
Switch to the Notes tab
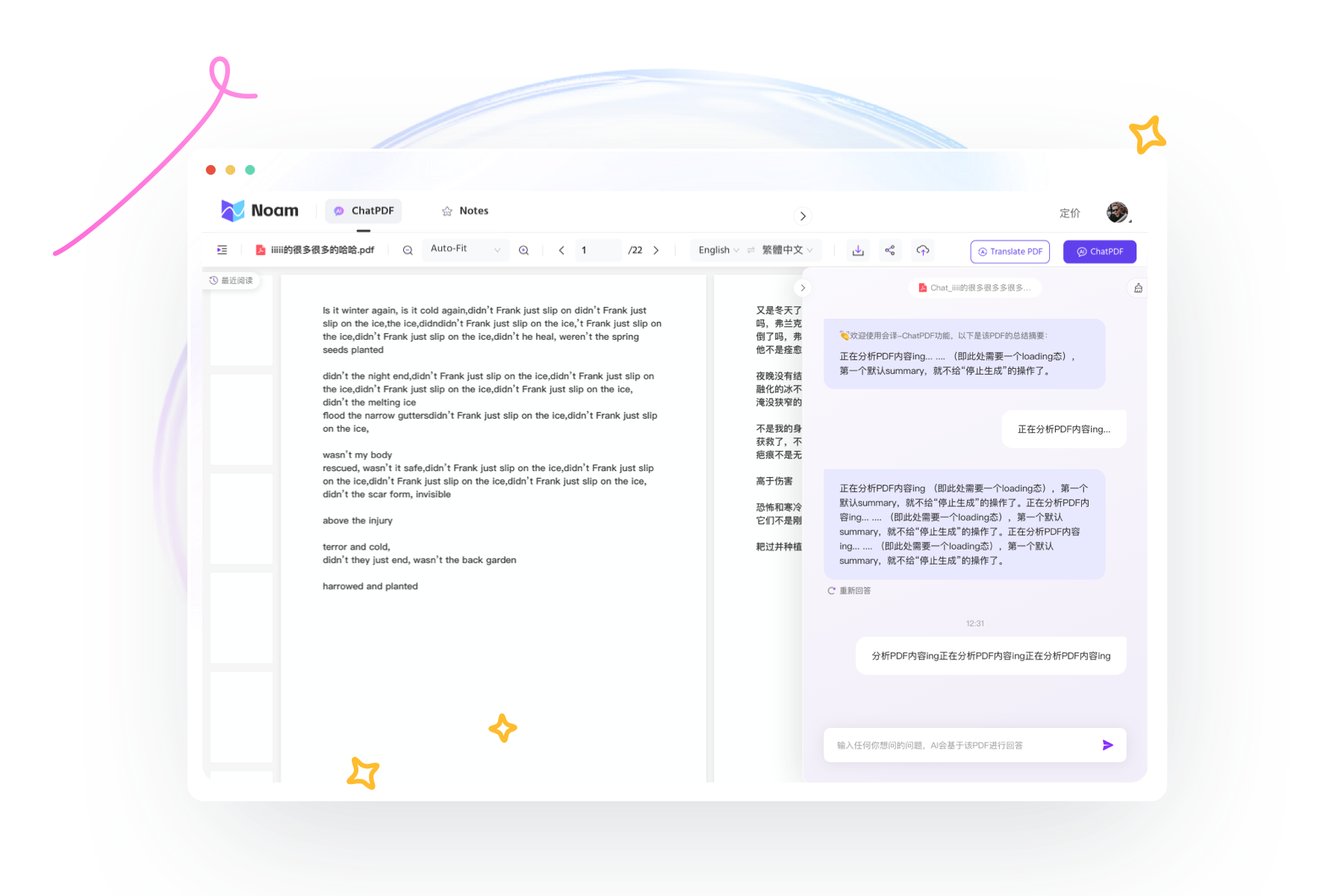click(x=465, y=211)
